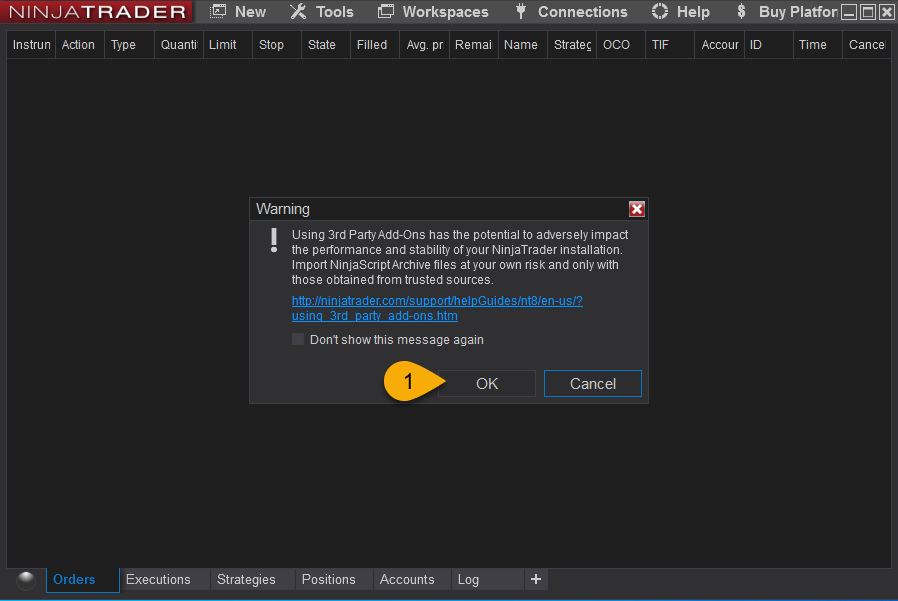Viewport: 898px width, 601px height.
Task: Sort by the Avg. price column header
Action: point(424,45)
